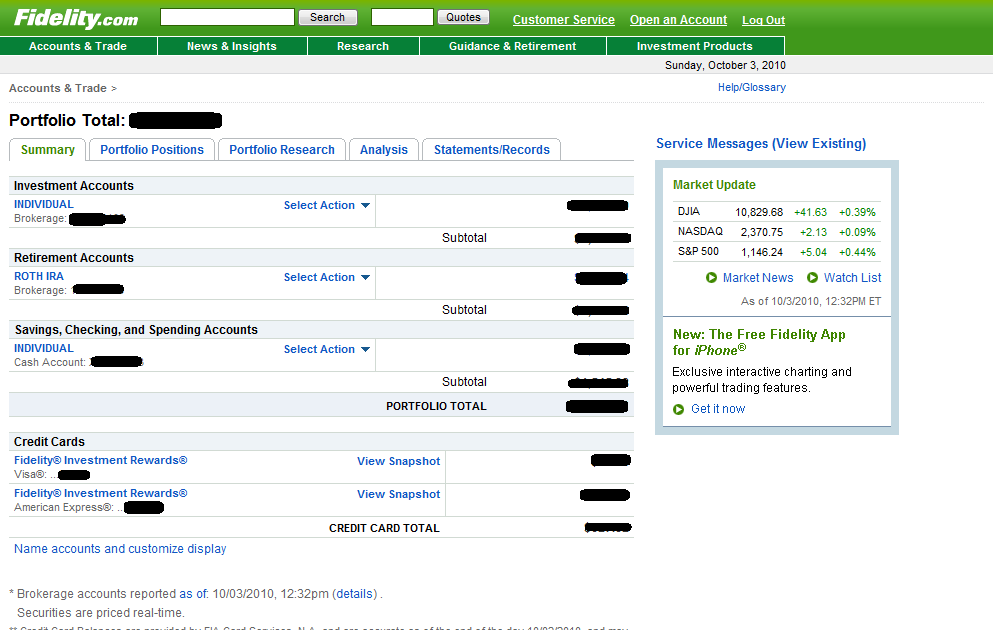The image size is (993, 630).
Task: Open the details link in the footnote
Action: [x=355, y=594]
